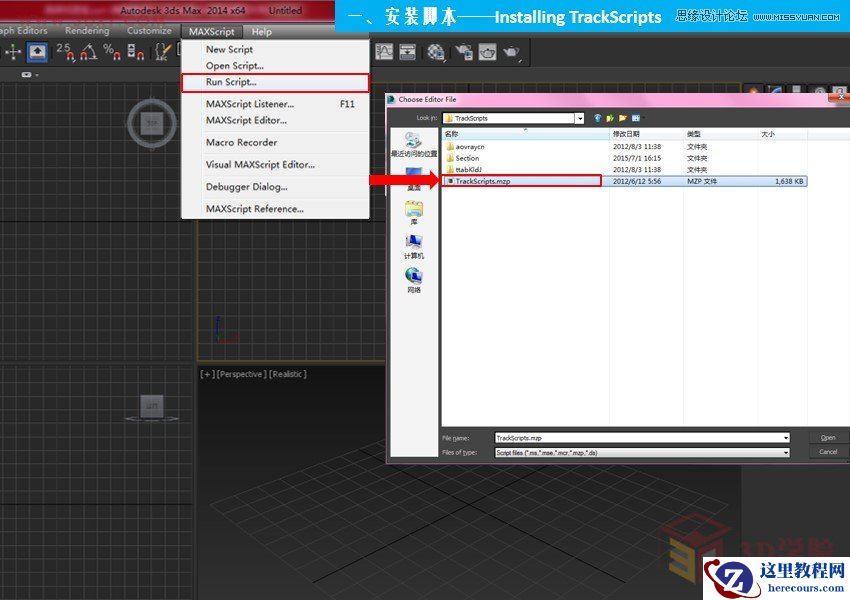Click the 2012/6/12 5:56 date cell
Screen dimensions: 850x600
tap(637, 182)
